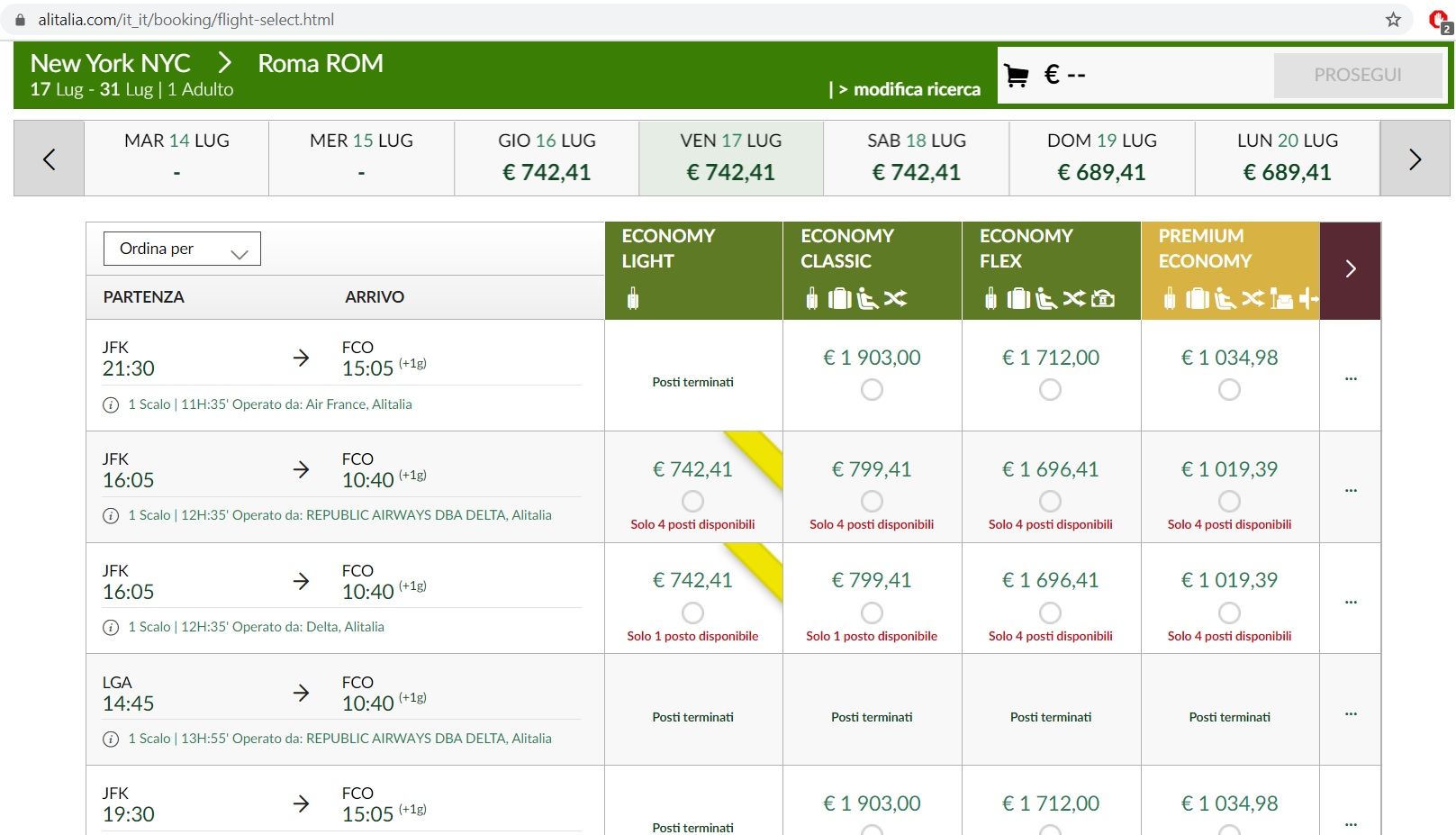Select Premium Economy €1 019,39 on Delta-operated flight
Image resolution: width=1456 pixels, height=835 pixels.
pos(1229,613)
